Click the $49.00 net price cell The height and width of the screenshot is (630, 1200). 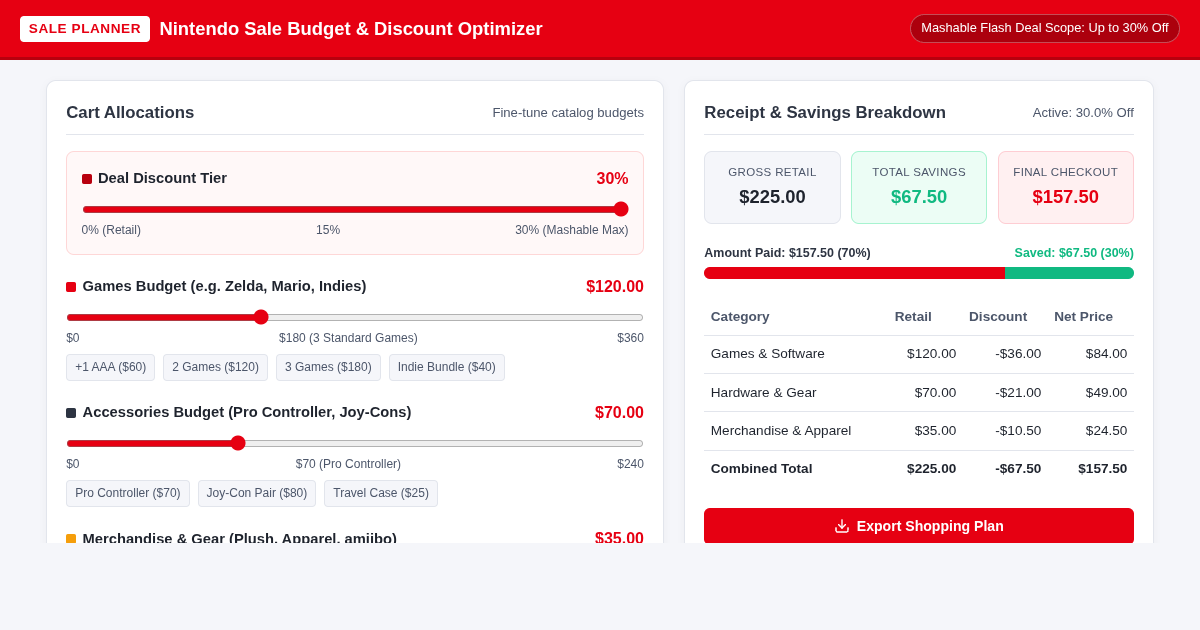(x=1106, y=392)
